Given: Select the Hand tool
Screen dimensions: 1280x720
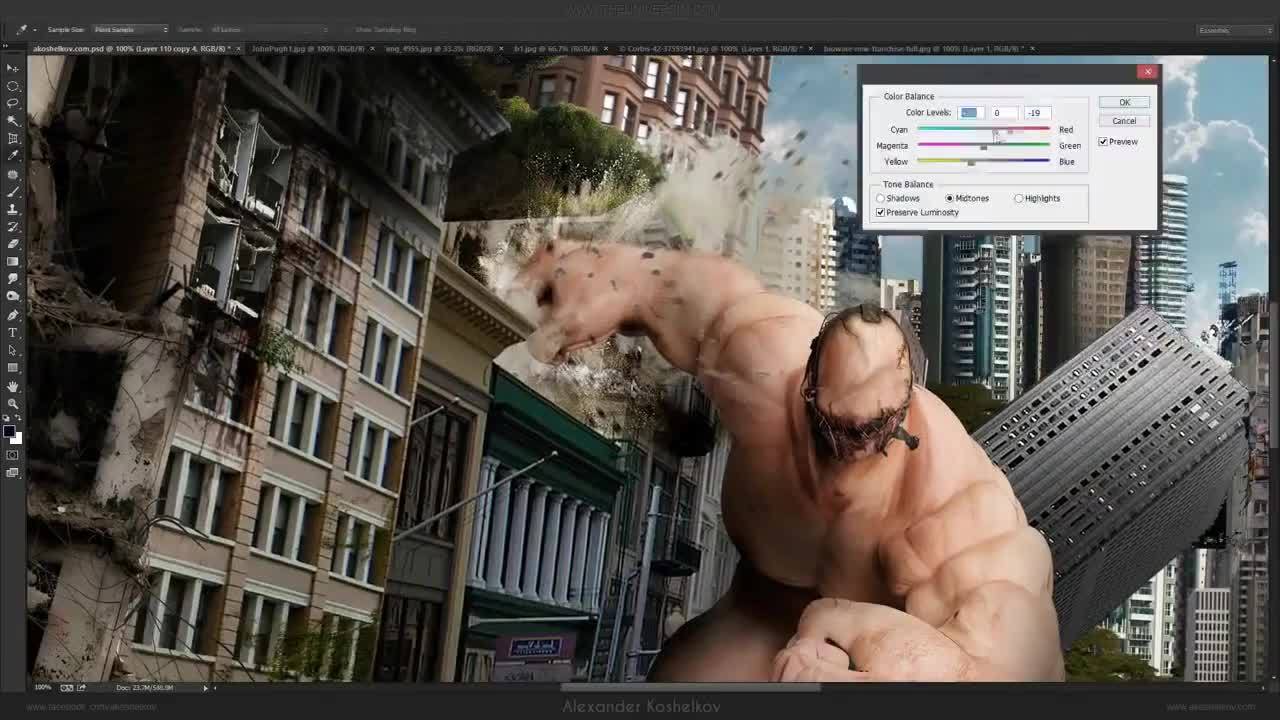Looking at the screenshot, I should click(x=13, y=386).
